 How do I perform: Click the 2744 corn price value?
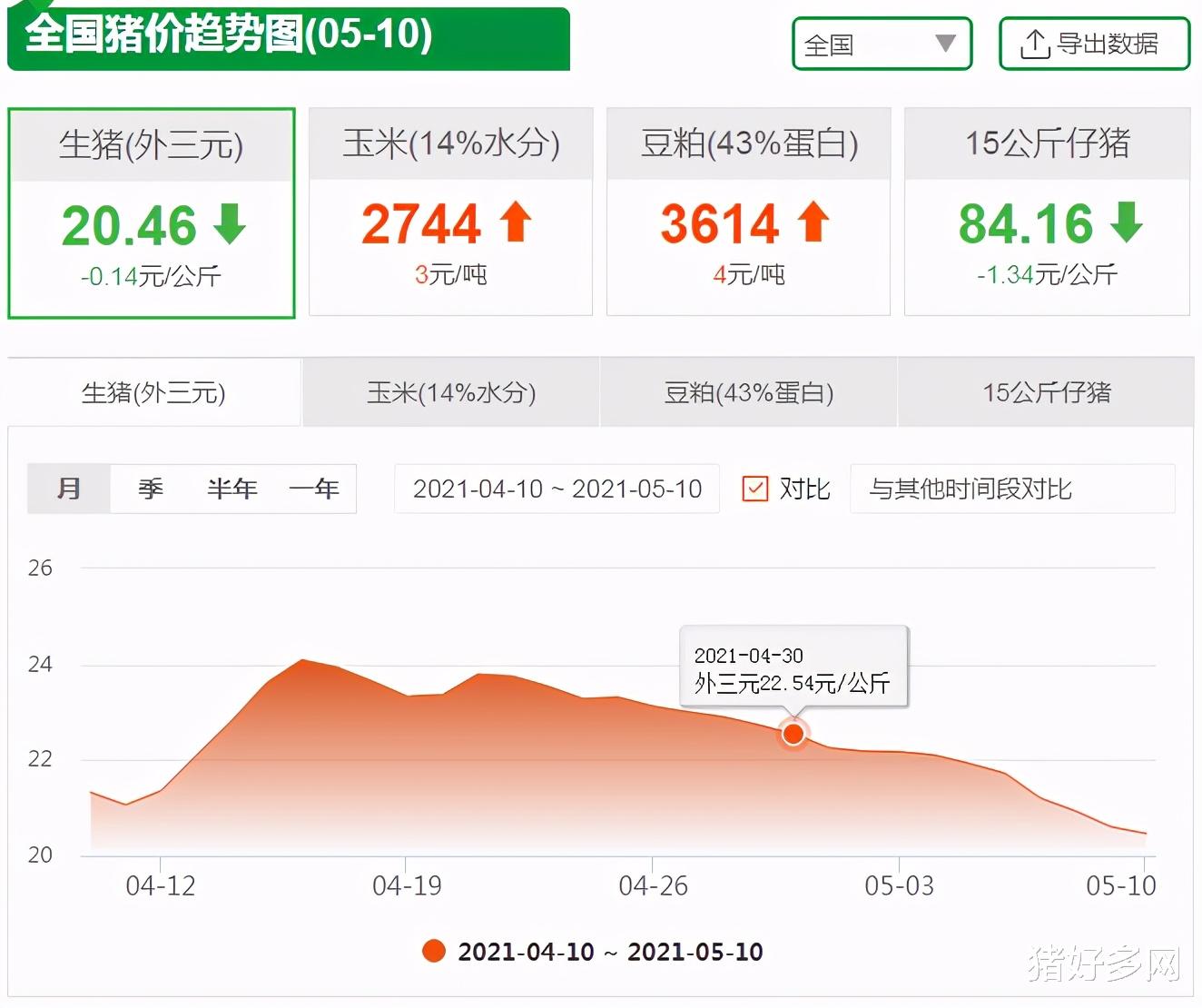[421, 223]
